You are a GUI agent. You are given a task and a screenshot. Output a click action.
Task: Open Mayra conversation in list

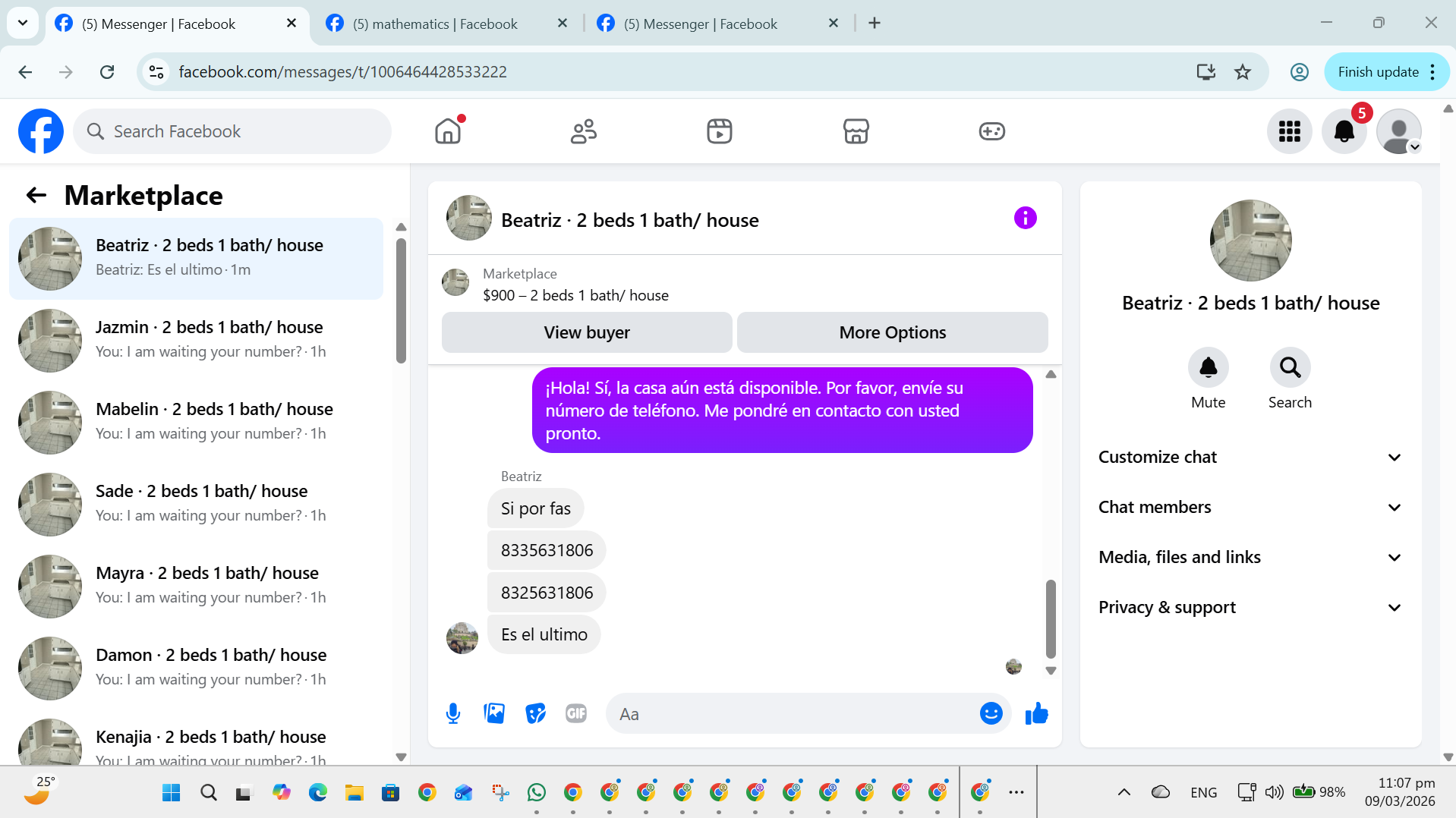click(x=196, y=587)
